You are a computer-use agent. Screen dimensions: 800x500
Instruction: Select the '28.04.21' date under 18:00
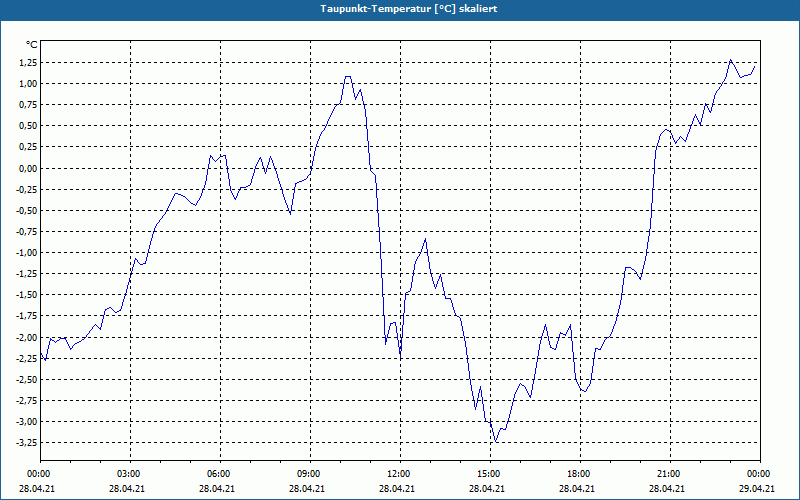click(x=577, y=488)
